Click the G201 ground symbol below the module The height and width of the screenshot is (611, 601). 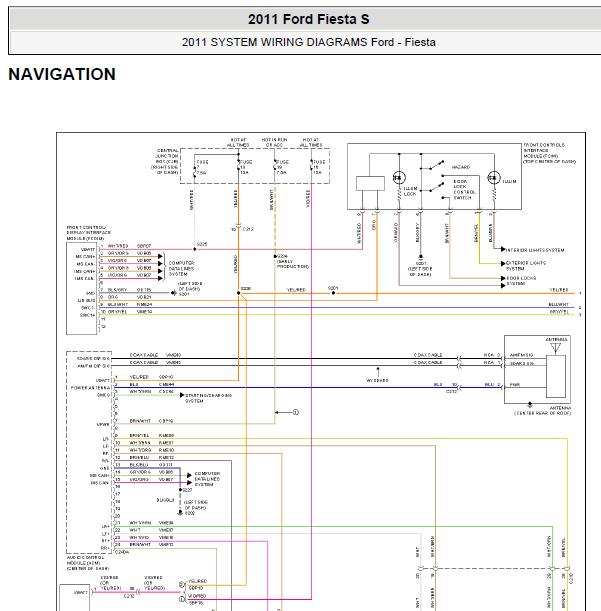421,257
